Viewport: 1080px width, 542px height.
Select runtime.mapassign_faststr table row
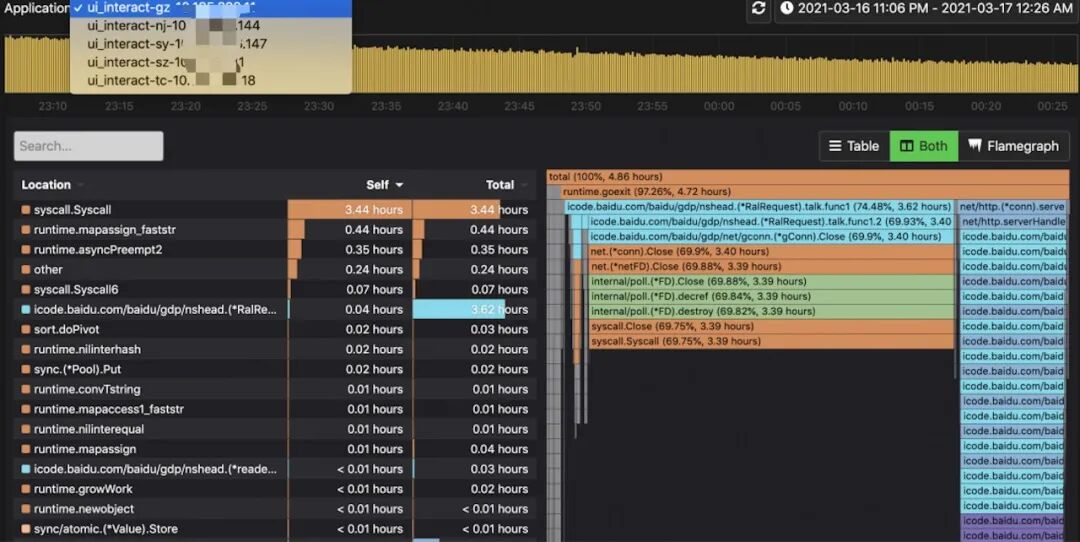click(x=275, y=229)
